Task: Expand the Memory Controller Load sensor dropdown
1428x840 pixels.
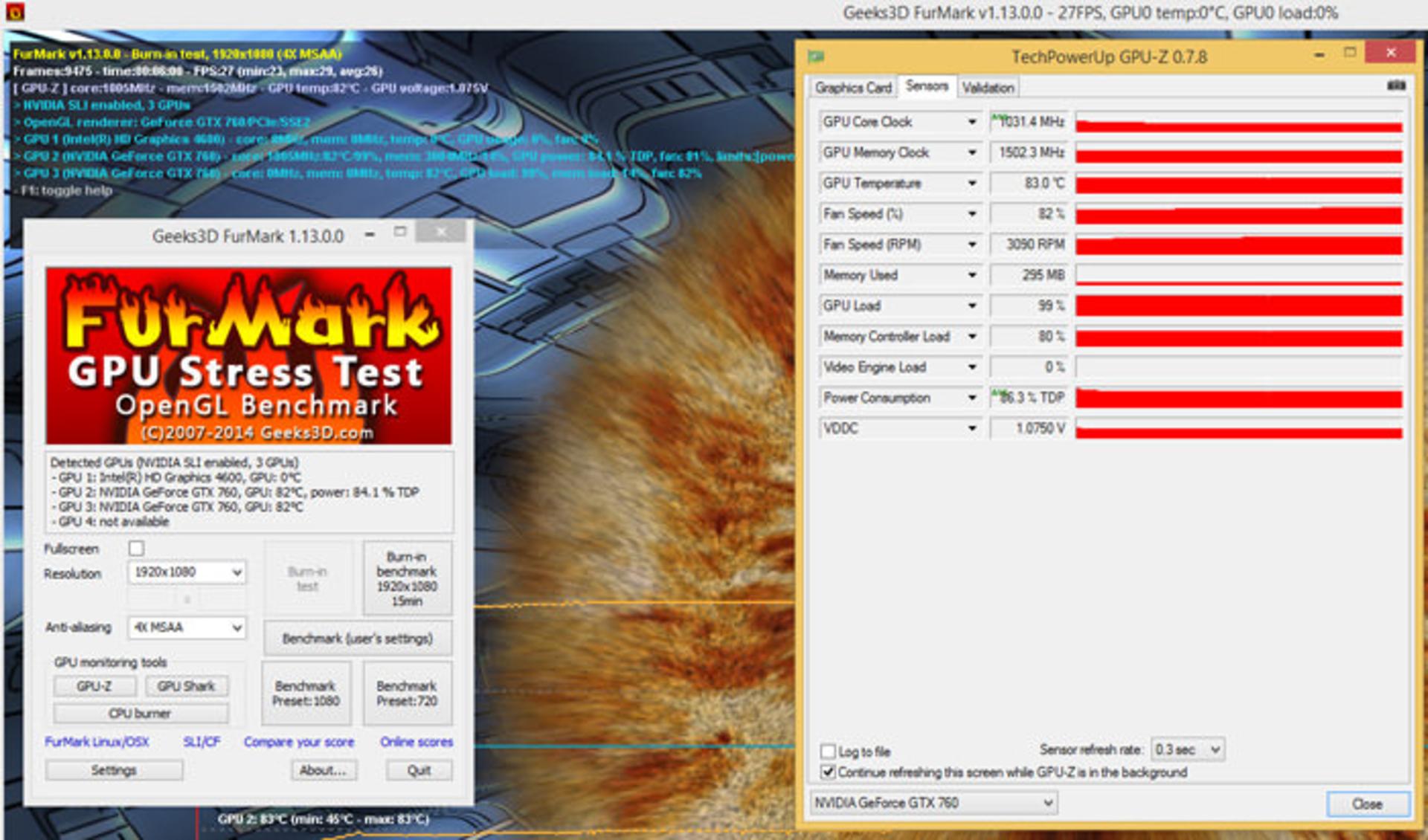Action: pyautogui.click(x=971, y=337)
